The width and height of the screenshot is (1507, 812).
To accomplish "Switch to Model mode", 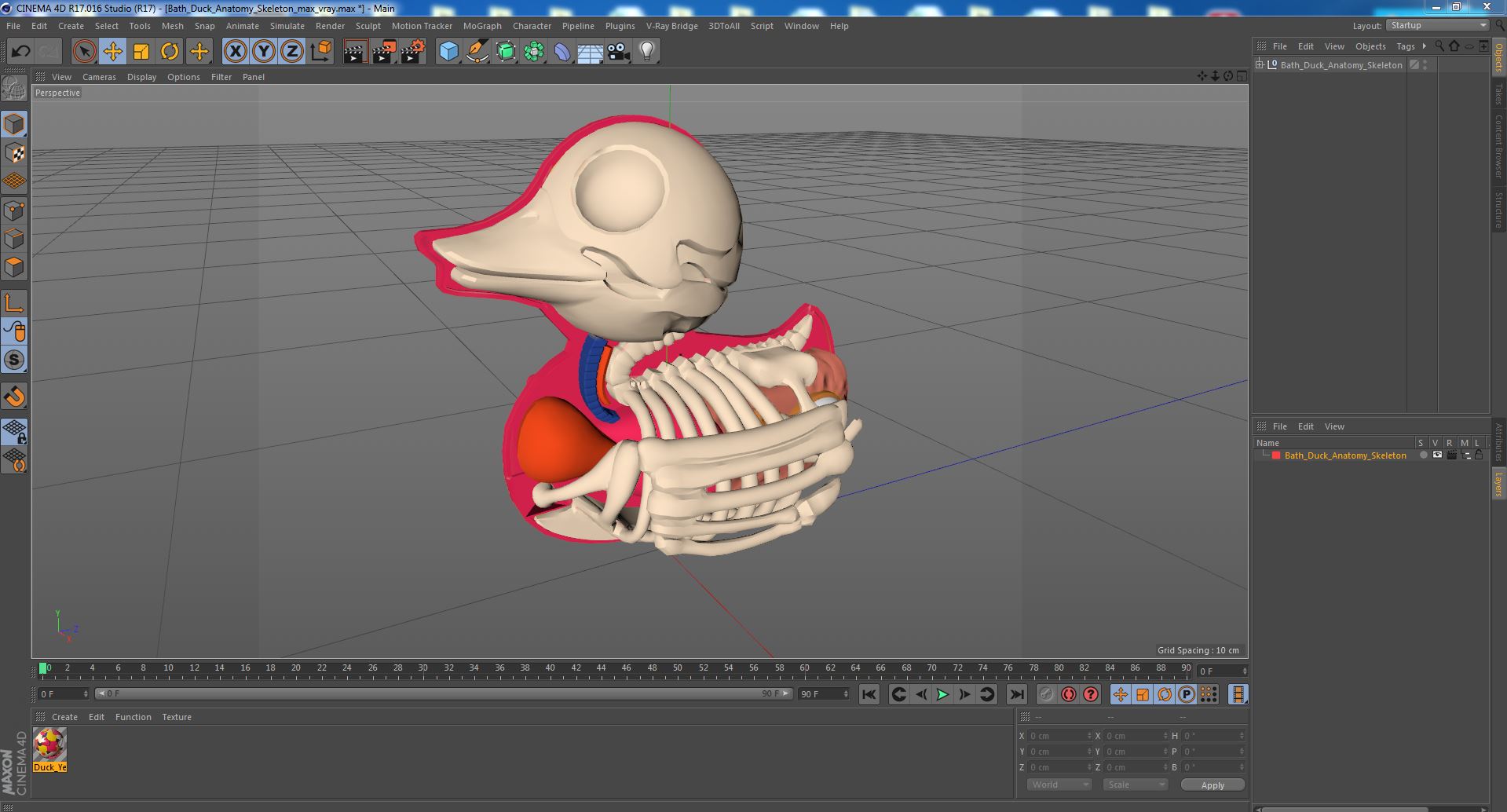I will [x=14, y=124].
